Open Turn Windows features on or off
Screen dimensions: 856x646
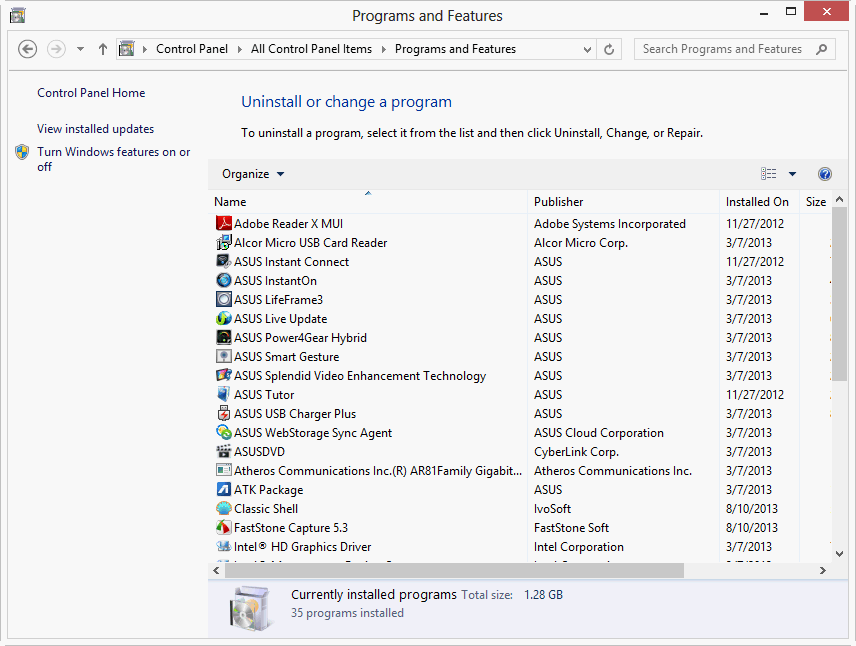[114, 159]
